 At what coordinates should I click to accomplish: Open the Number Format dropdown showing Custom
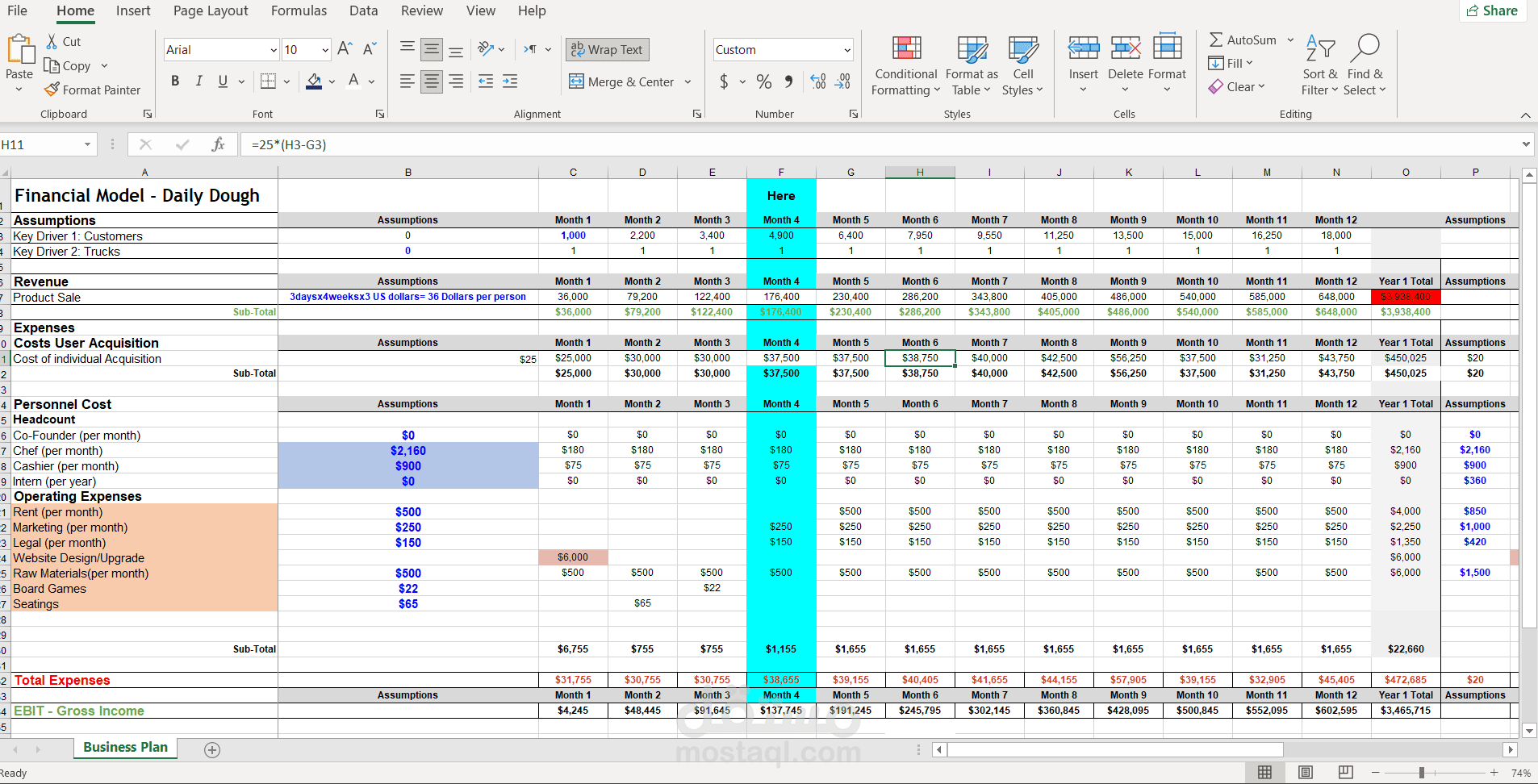(x=781, y=49)
